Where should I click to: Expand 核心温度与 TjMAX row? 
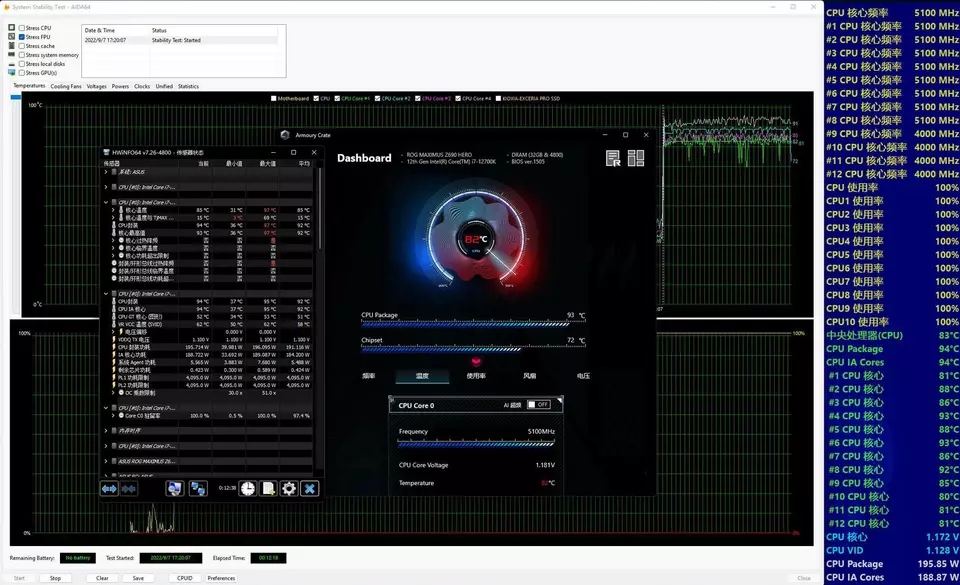pyautogui.click(x=113, y=217)
